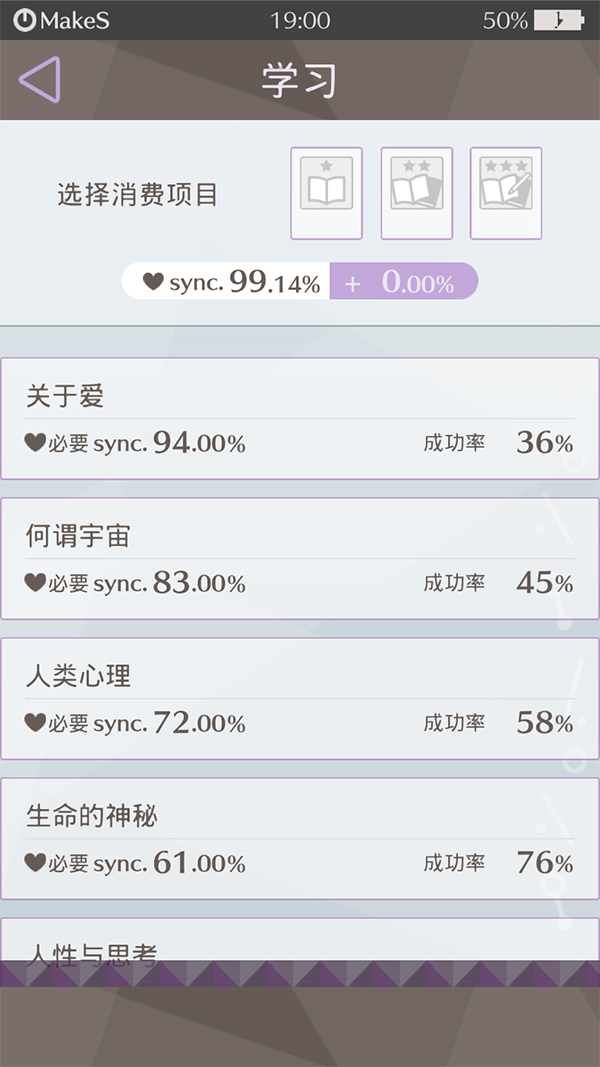
Task: Click the purple + 0.00% bonus indicator
Action: (x=403, y=282)
